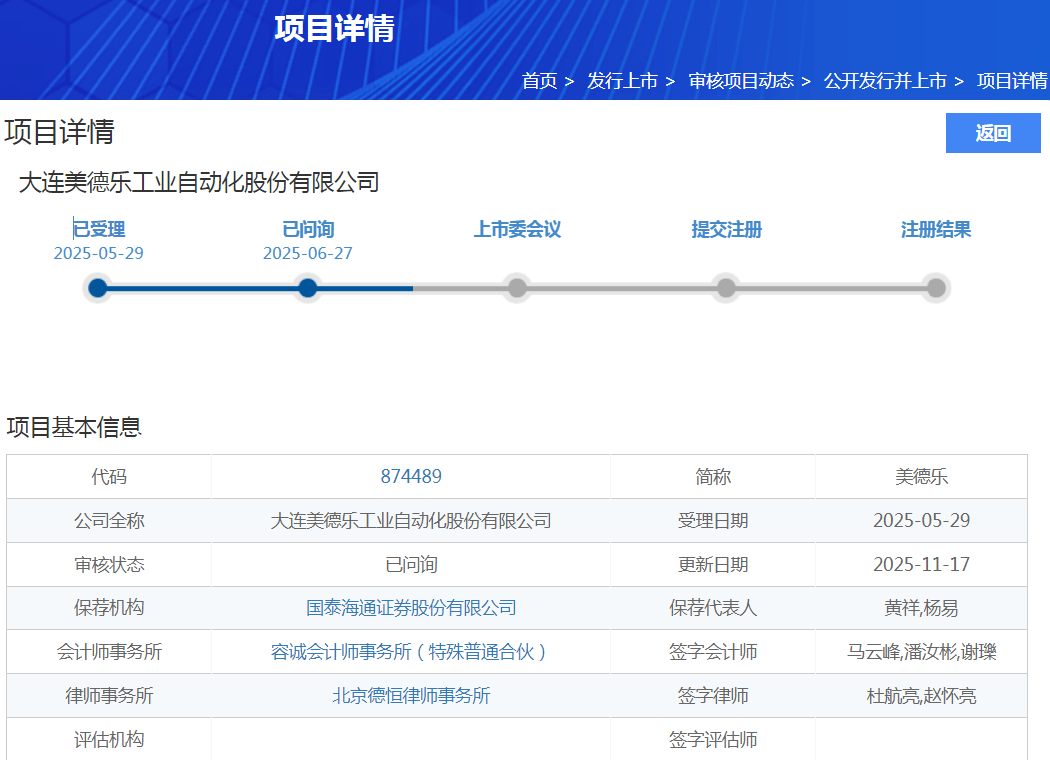Select the 已受理 timeline node dot
Viewport: 1050px width, 760px height.
pyautogui.click(x=98, y=288)
